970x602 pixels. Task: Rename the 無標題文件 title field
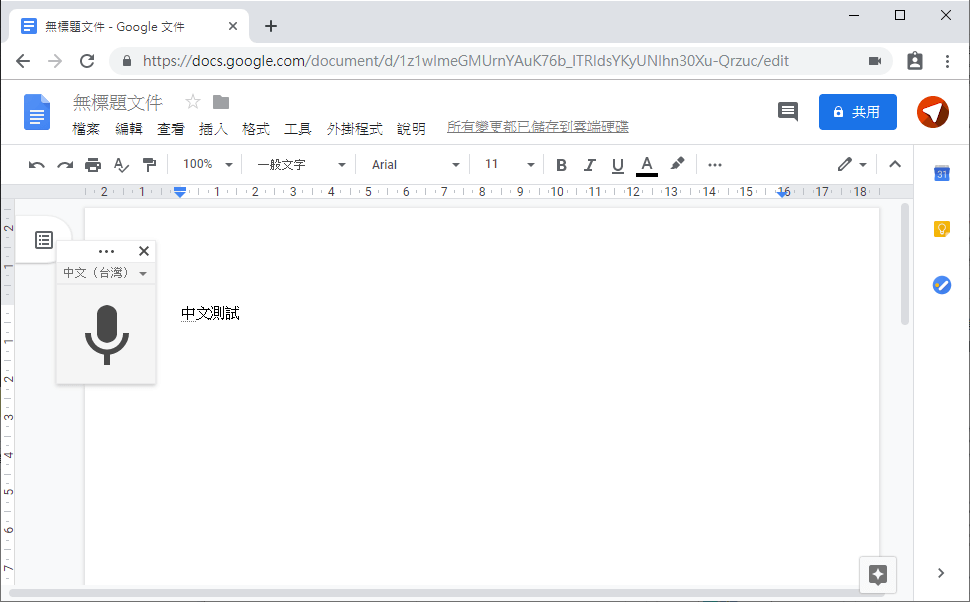(118, 102)
